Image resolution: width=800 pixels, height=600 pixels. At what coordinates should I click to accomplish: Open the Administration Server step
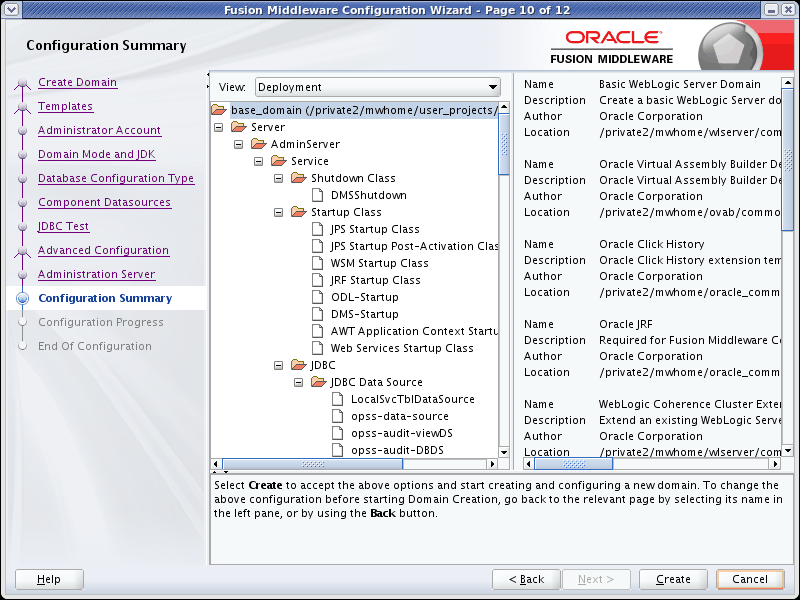96,274
